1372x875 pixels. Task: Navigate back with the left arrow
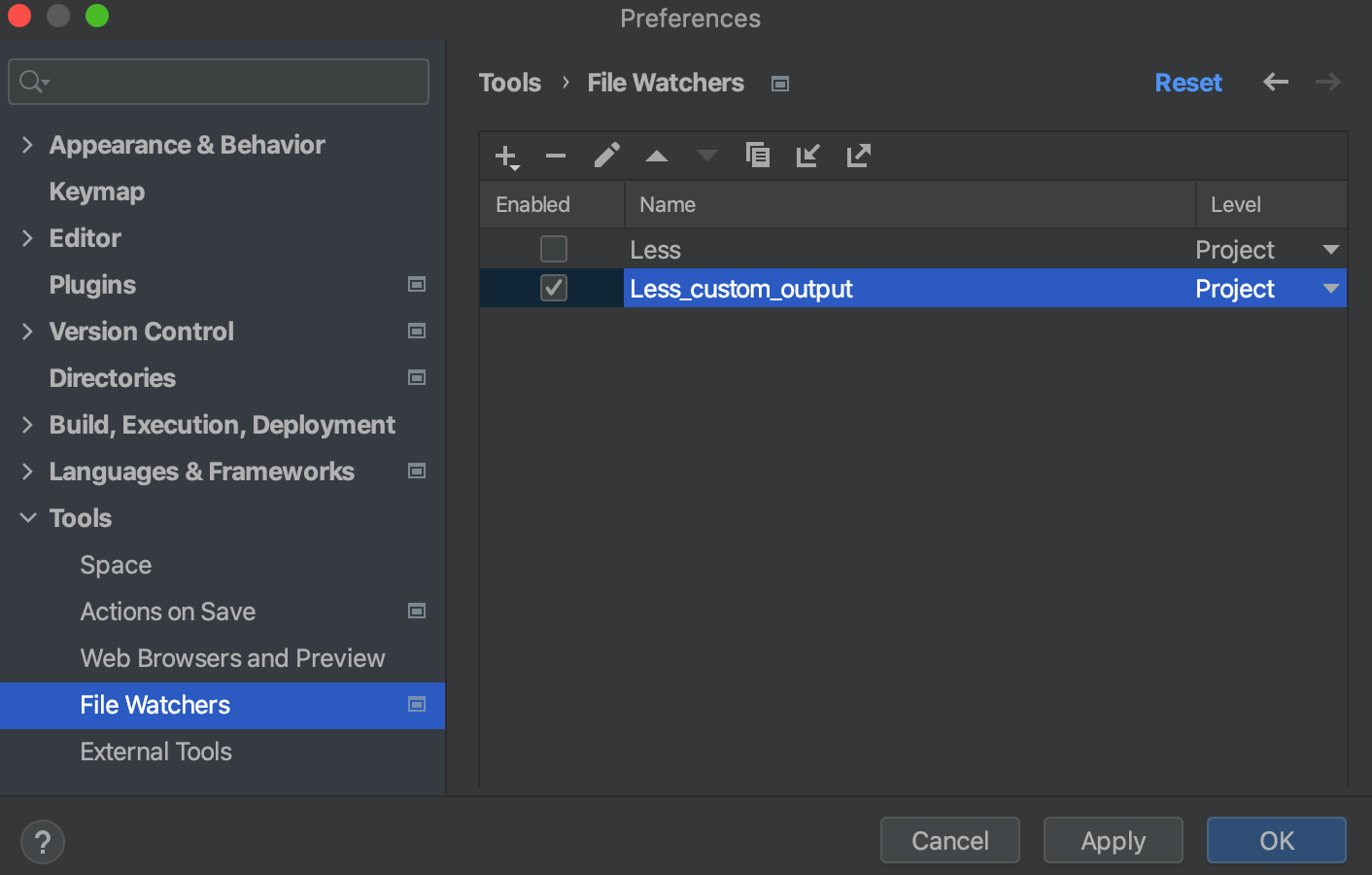coord(1275,83)
